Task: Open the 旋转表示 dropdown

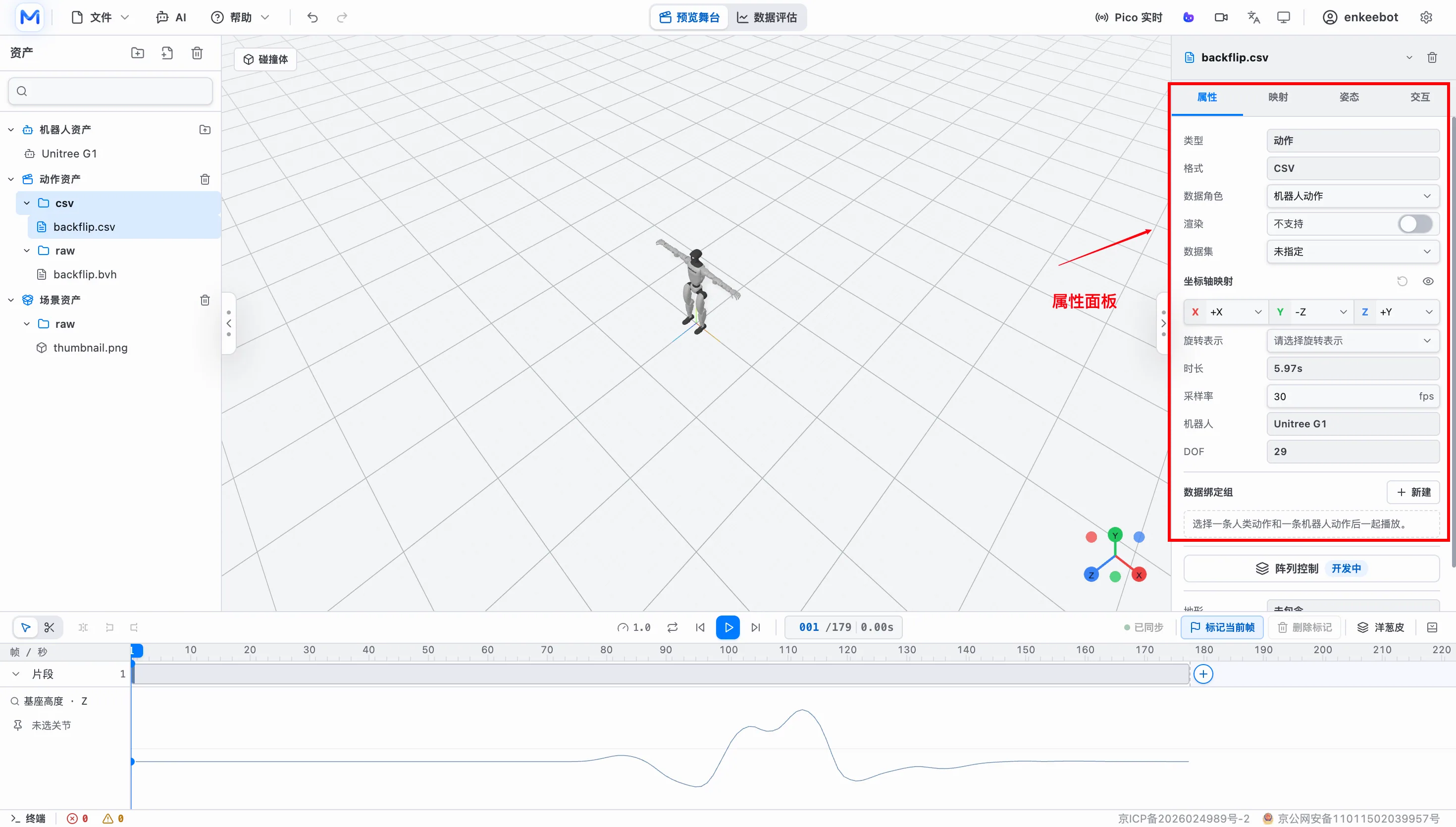Action: tap(1352, 341)
